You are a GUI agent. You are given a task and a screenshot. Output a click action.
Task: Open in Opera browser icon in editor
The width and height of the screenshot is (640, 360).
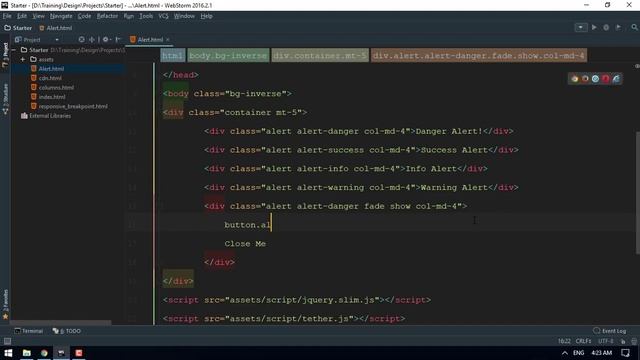(605, 79)
